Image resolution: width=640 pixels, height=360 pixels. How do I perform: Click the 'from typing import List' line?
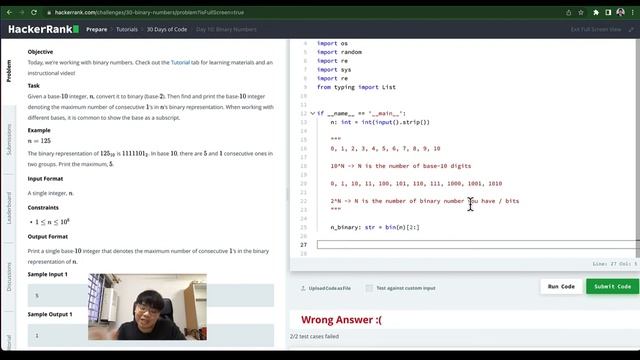(x=356, y=87)
